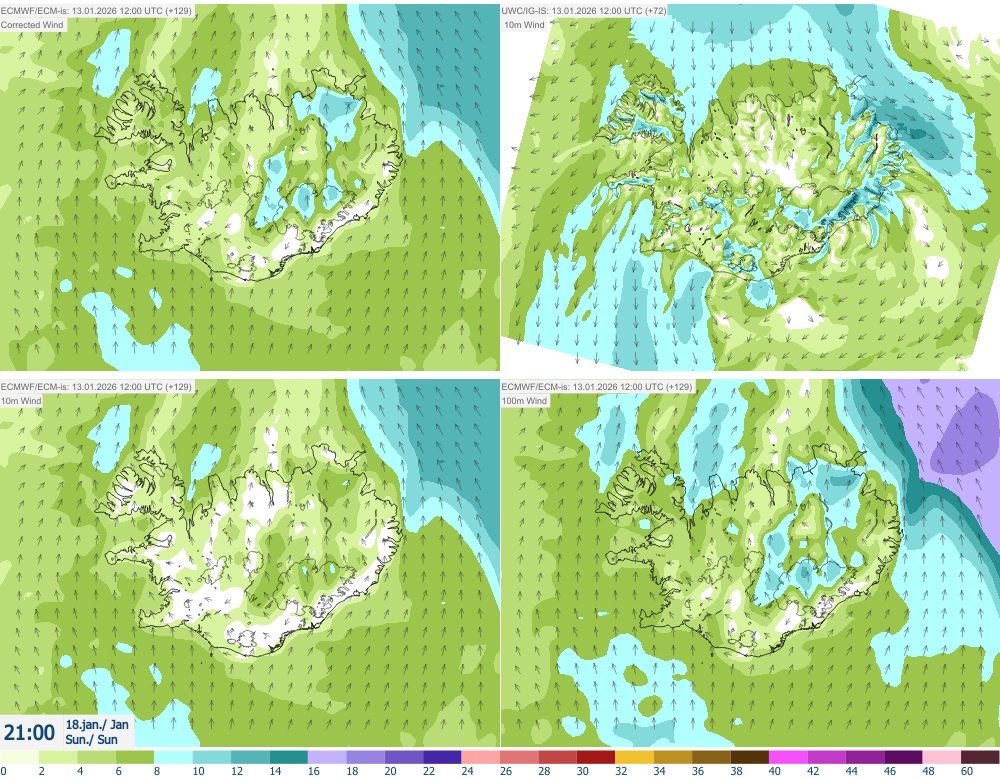Image resolution: width=1000 pixels, height=778 pixels.
Task: Select the dark red 30–32 legend swatch
Action: coord(596,757)
